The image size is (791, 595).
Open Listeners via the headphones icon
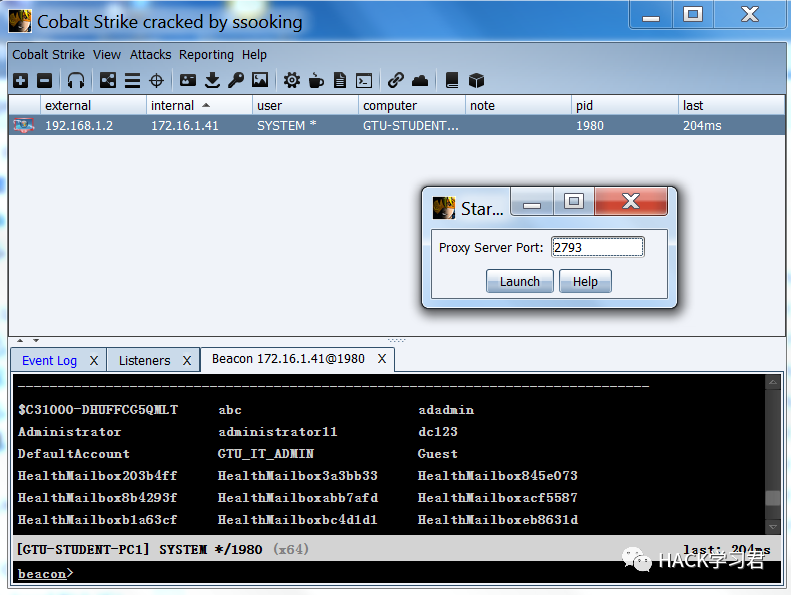pyautogui.click(x=76, y=80)
